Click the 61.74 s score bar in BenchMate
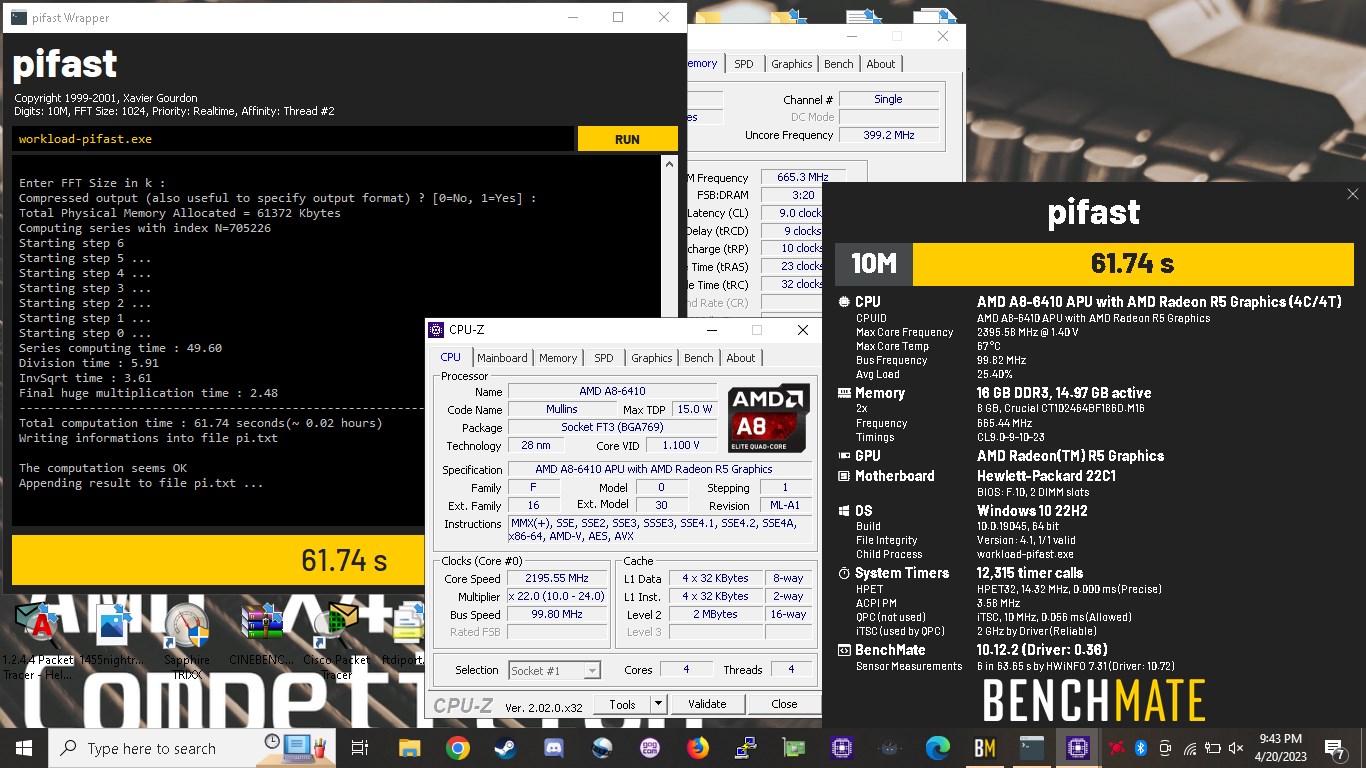The width and height of the screenshot is (1366, 768). pyautogui.click(x=1132, y=263)
